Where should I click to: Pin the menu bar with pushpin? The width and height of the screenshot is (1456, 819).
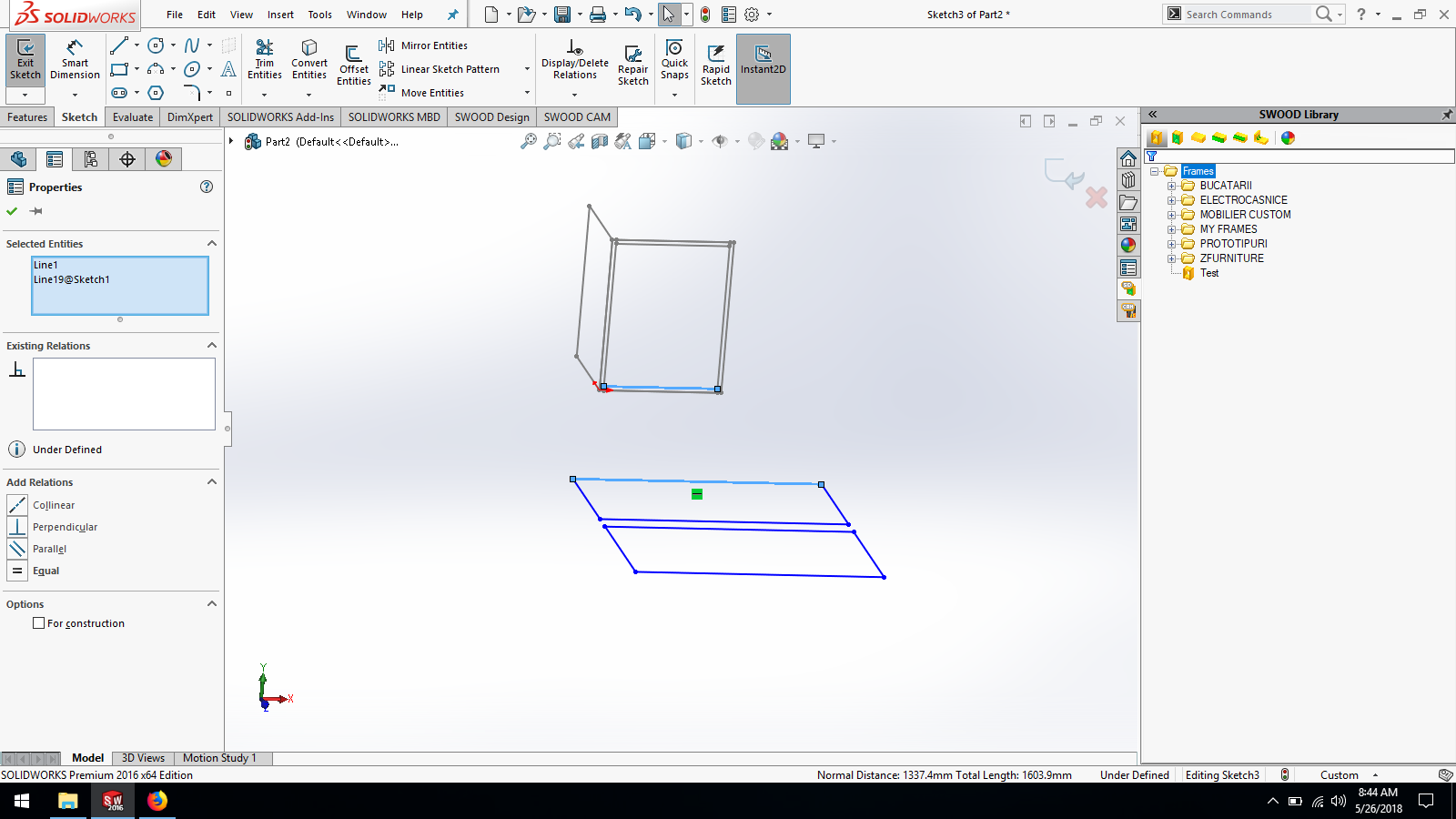click(452, 15)
